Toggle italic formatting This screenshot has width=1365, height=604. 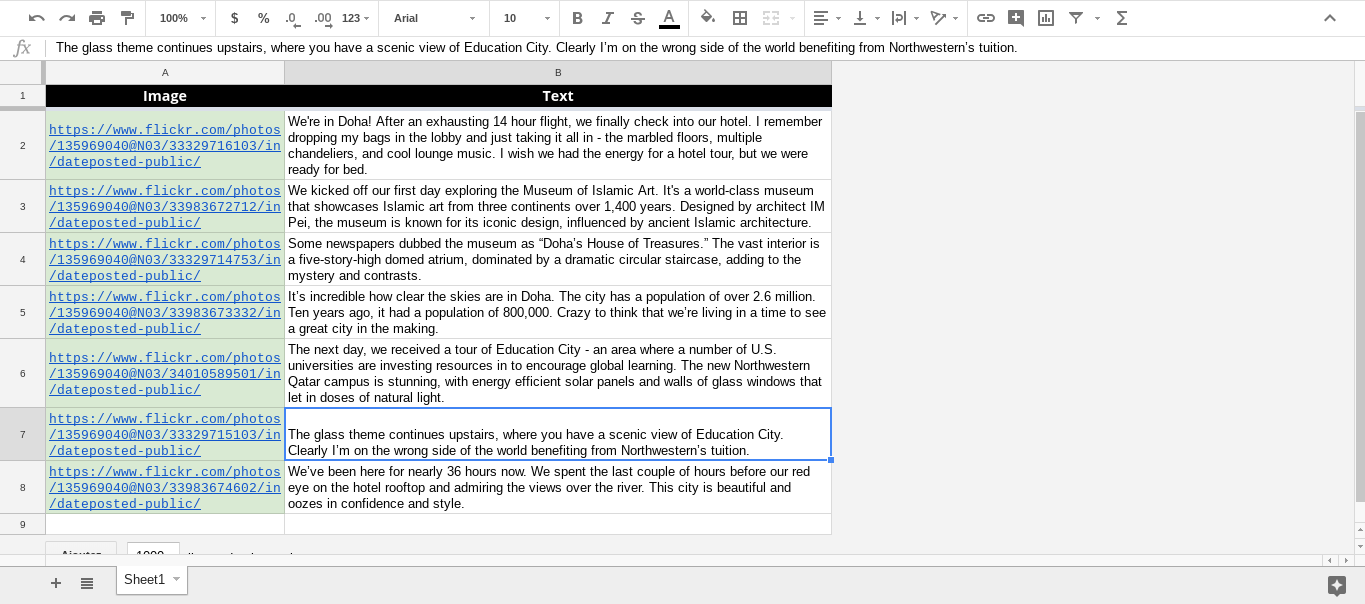click(608, 18)
